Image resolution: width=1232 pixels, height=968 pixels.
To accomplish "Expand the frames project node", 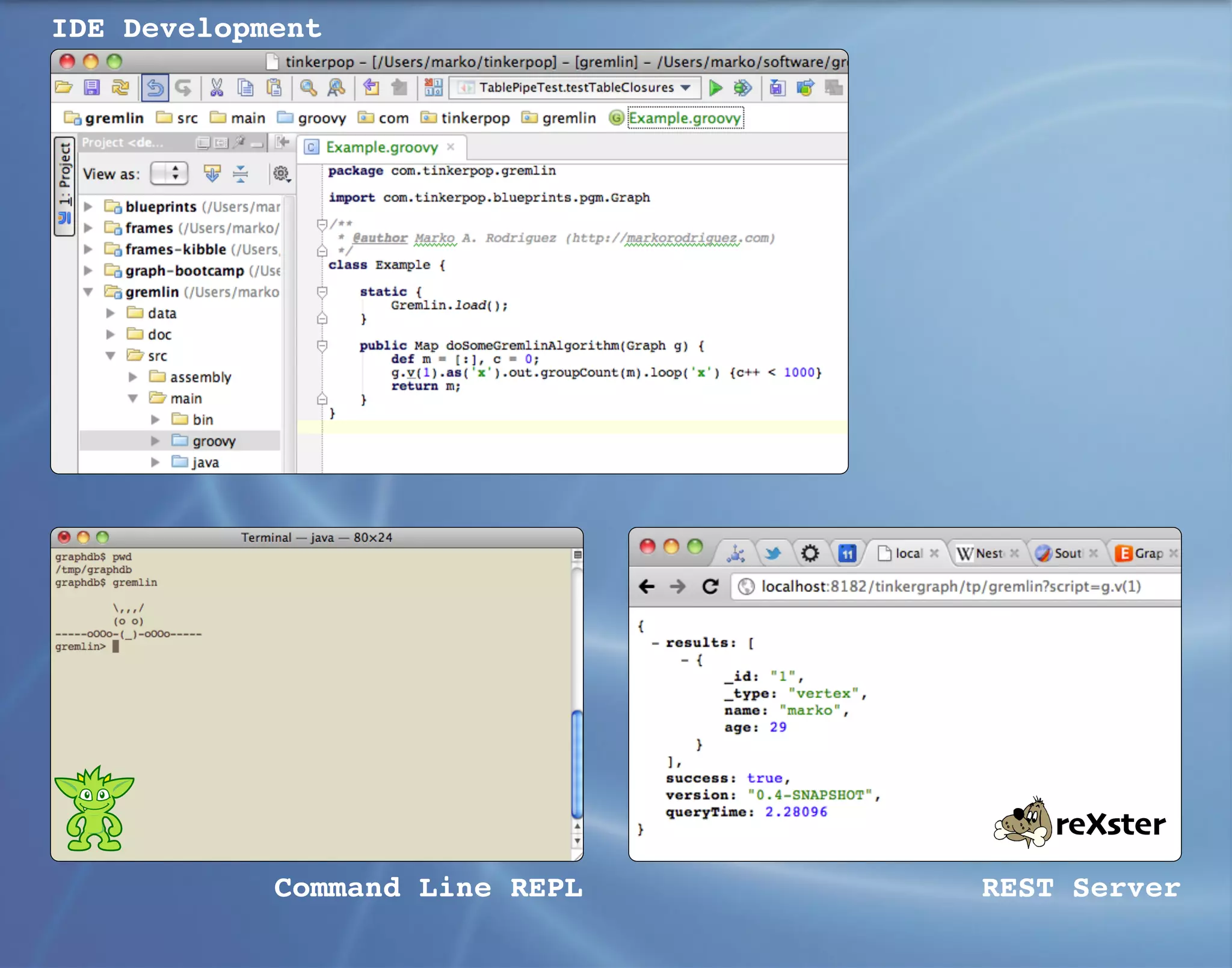I will 88,228.
